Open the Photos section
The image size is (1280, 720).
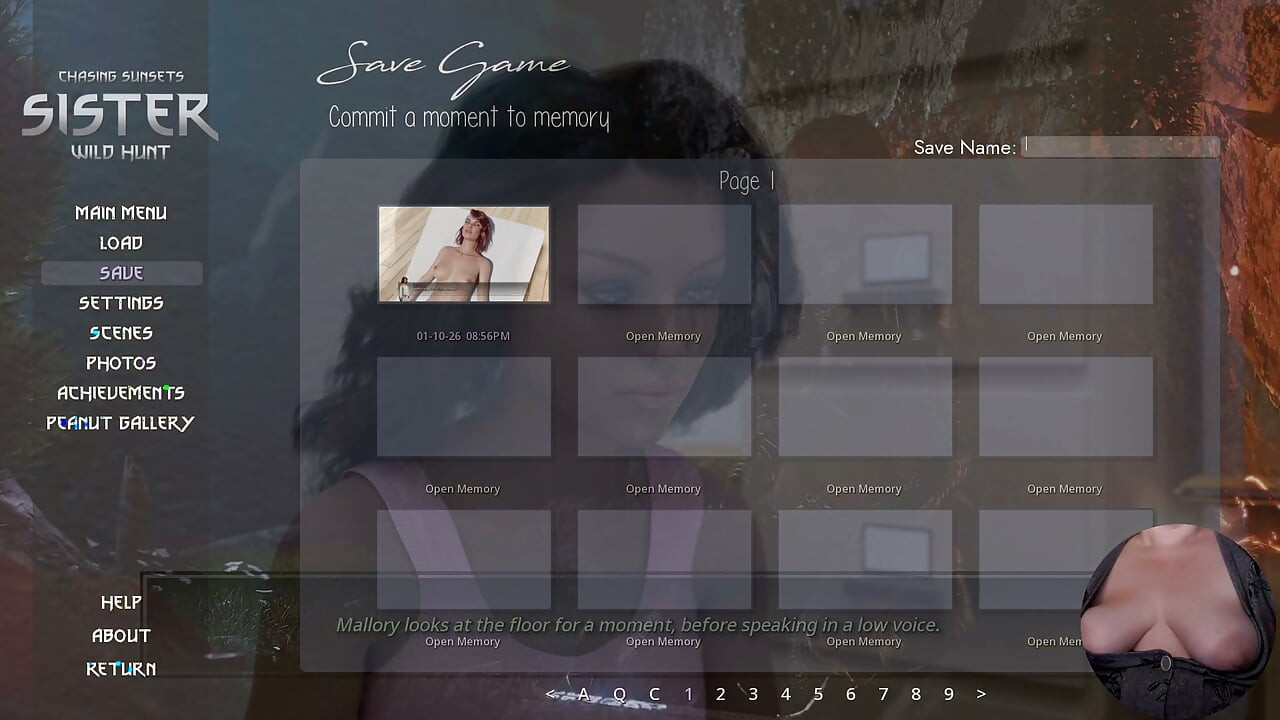tap(121, 363)
